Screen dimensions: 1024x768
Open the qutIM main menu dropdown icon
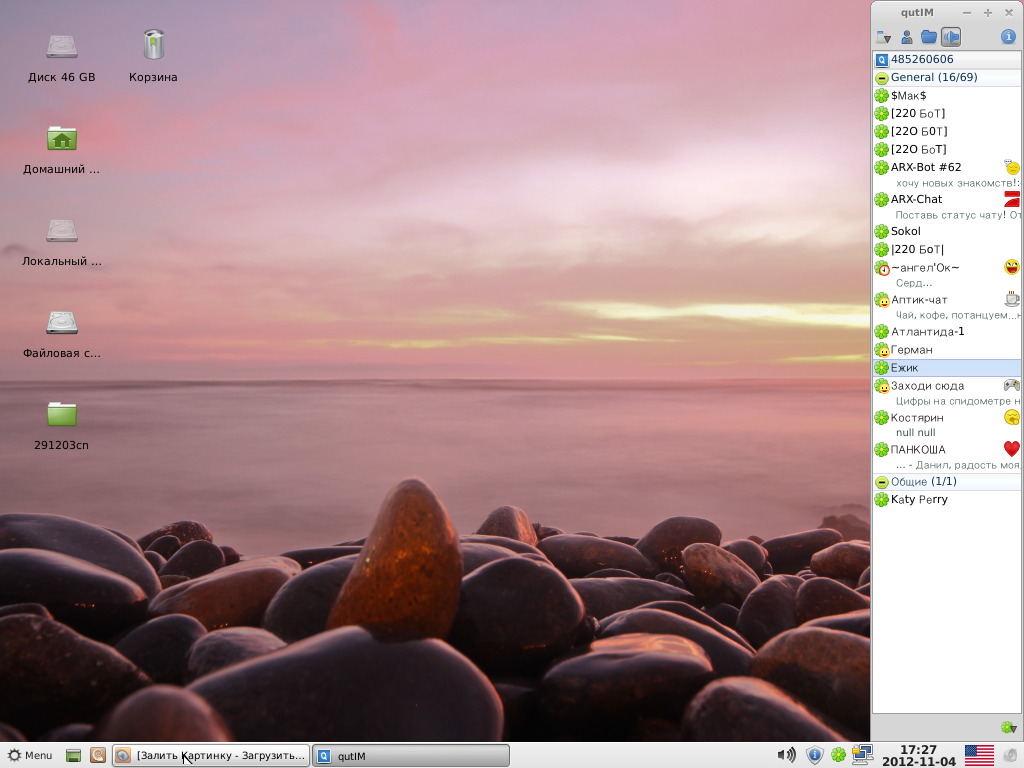884,37
